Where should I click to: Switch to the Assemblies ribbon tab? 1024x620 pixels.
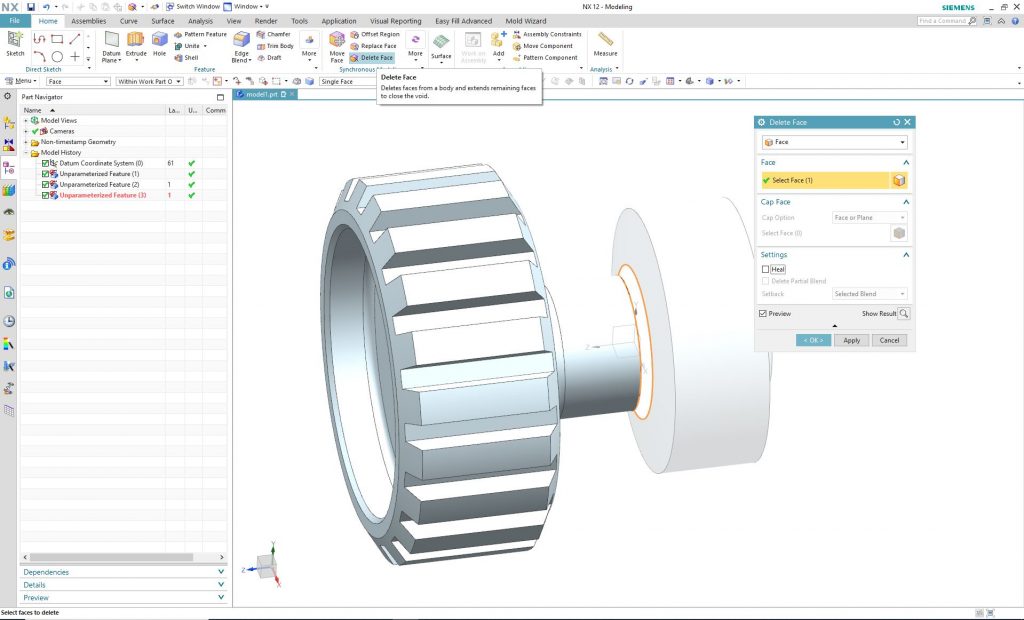88,20
